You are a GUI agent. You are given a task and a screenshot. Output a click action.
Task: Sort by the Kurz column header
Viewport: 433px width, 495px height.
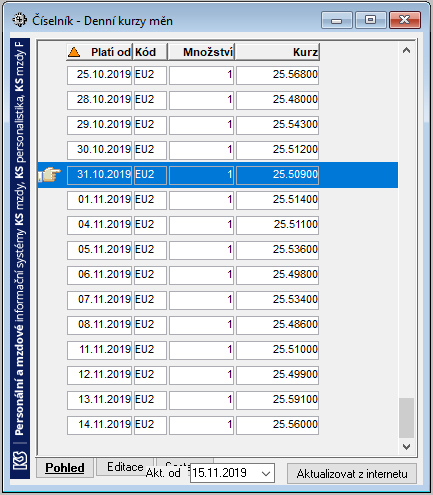click(277, 52)
